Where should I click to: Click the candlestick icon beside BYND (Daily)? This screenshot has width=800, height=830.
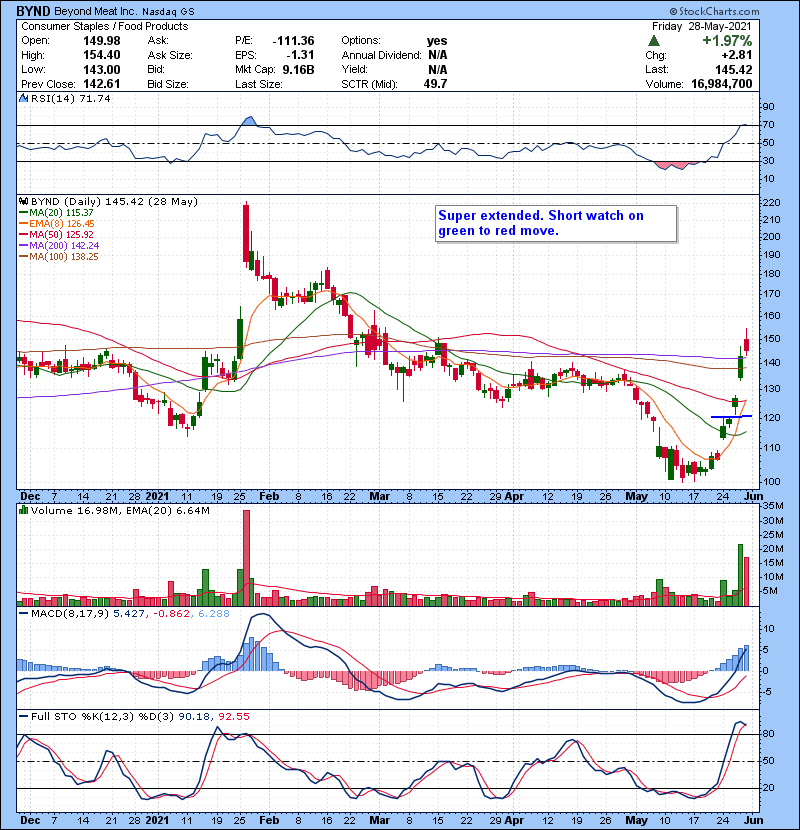23,201
